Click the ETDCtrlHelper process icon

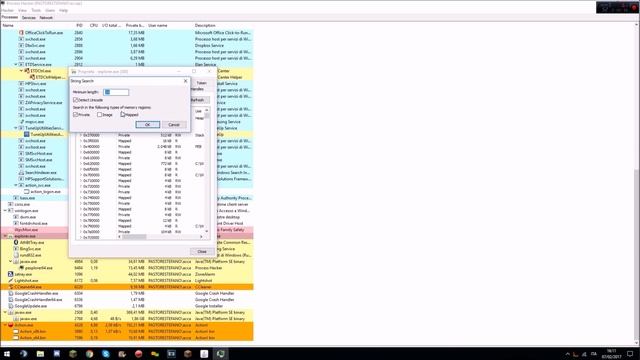click(x=32, y=77)
